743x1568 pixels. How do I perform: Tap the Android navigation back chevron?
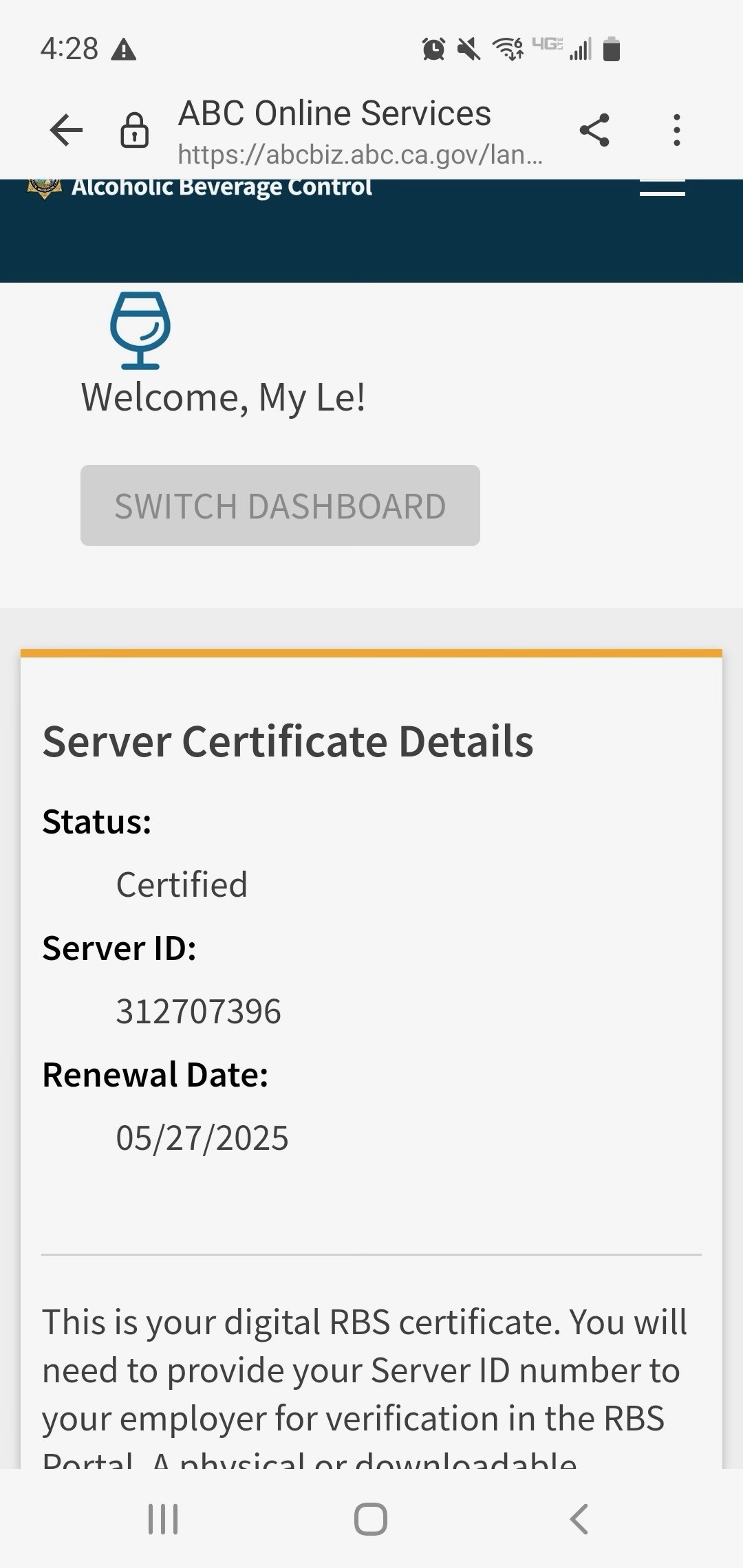pos(579,1518)
